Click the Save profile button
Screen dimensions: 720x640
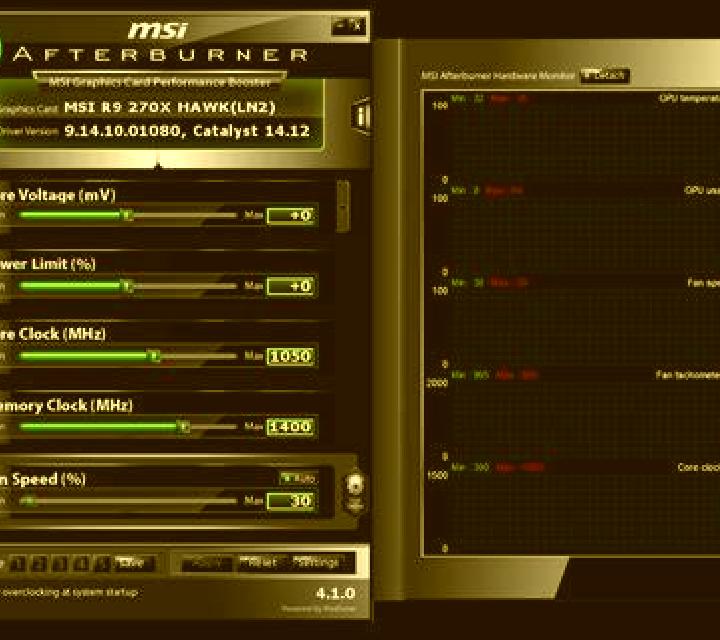[133, 563]
